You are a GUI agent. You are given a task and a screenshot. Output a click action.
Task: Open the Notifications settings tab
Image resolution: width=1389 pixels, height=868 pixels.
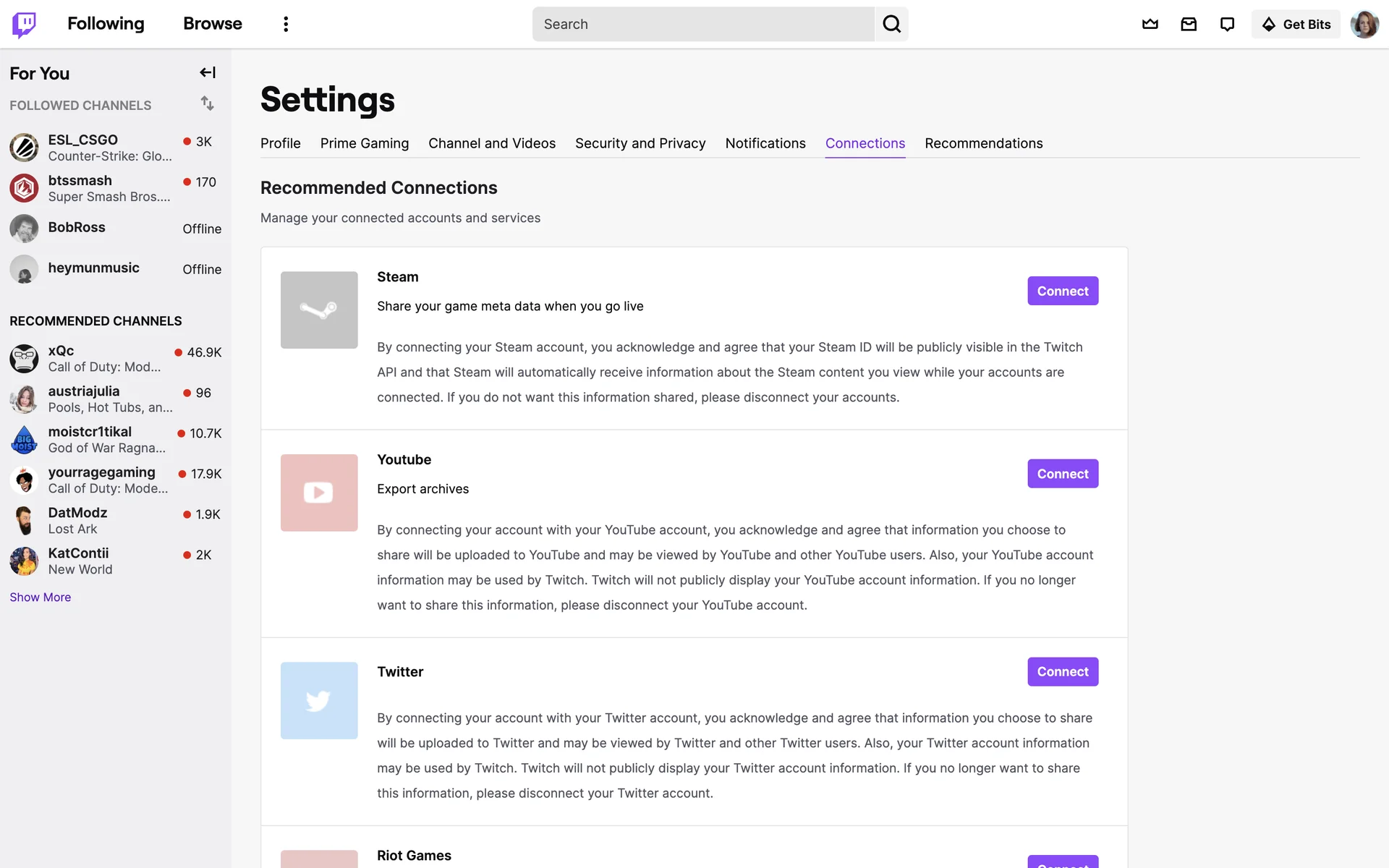765,143
